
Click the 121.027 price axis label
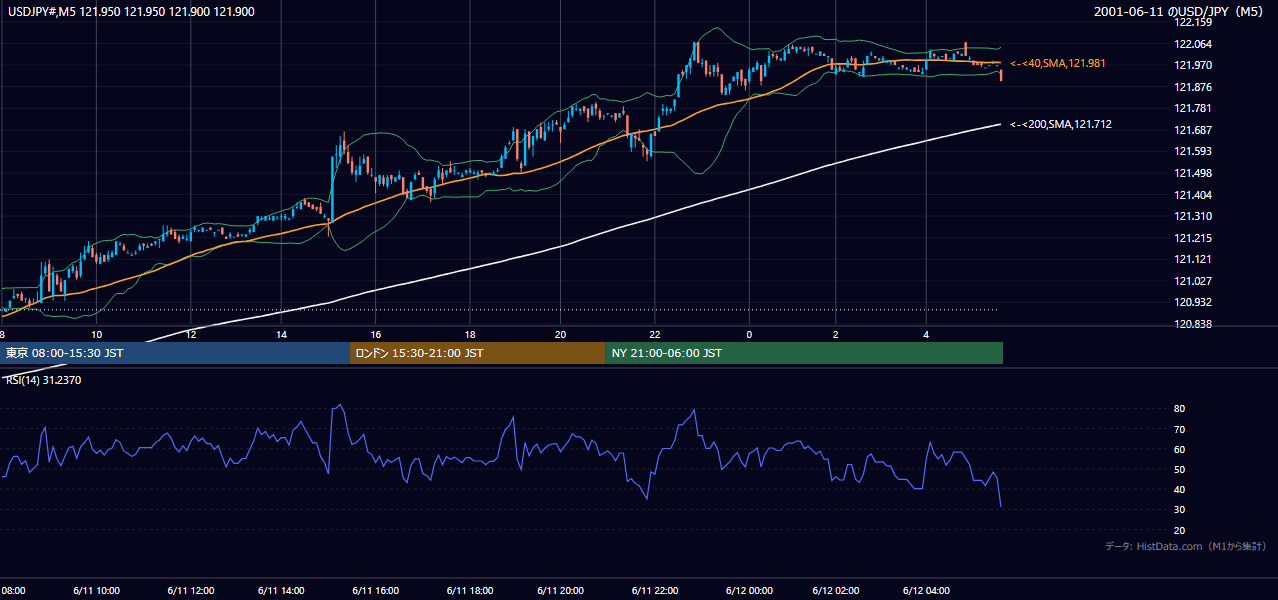[1192, 281]
